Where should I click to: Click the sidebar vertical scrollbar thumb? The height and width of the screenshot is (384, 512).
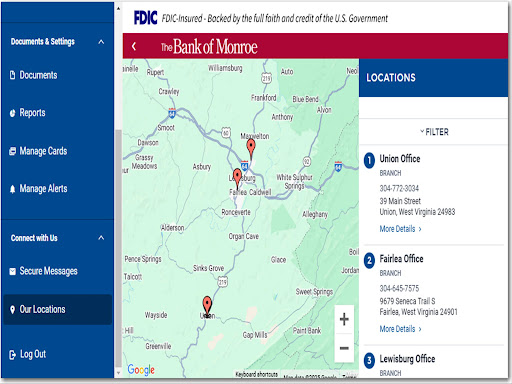coord(118,248)
